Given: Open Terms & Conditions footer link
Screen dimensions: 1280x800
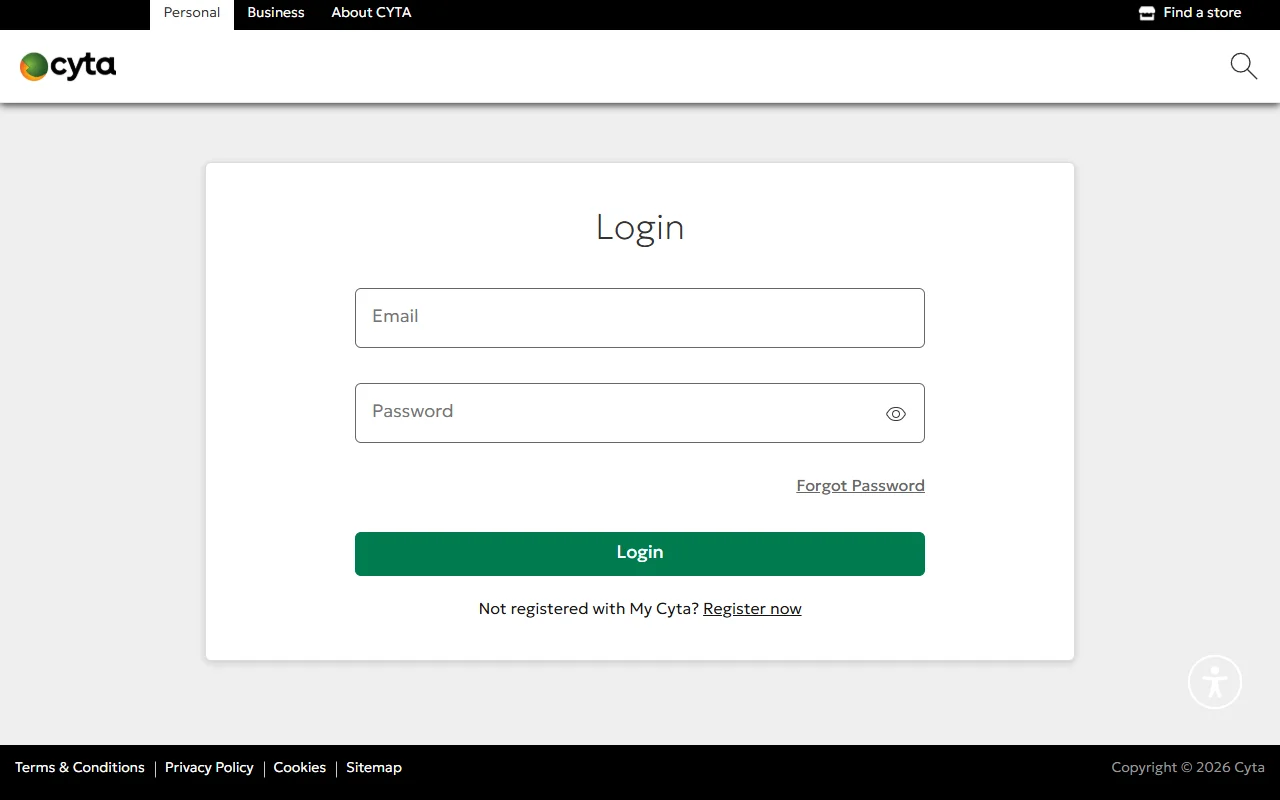Looking at the screenshot, I should click(80, 768).
